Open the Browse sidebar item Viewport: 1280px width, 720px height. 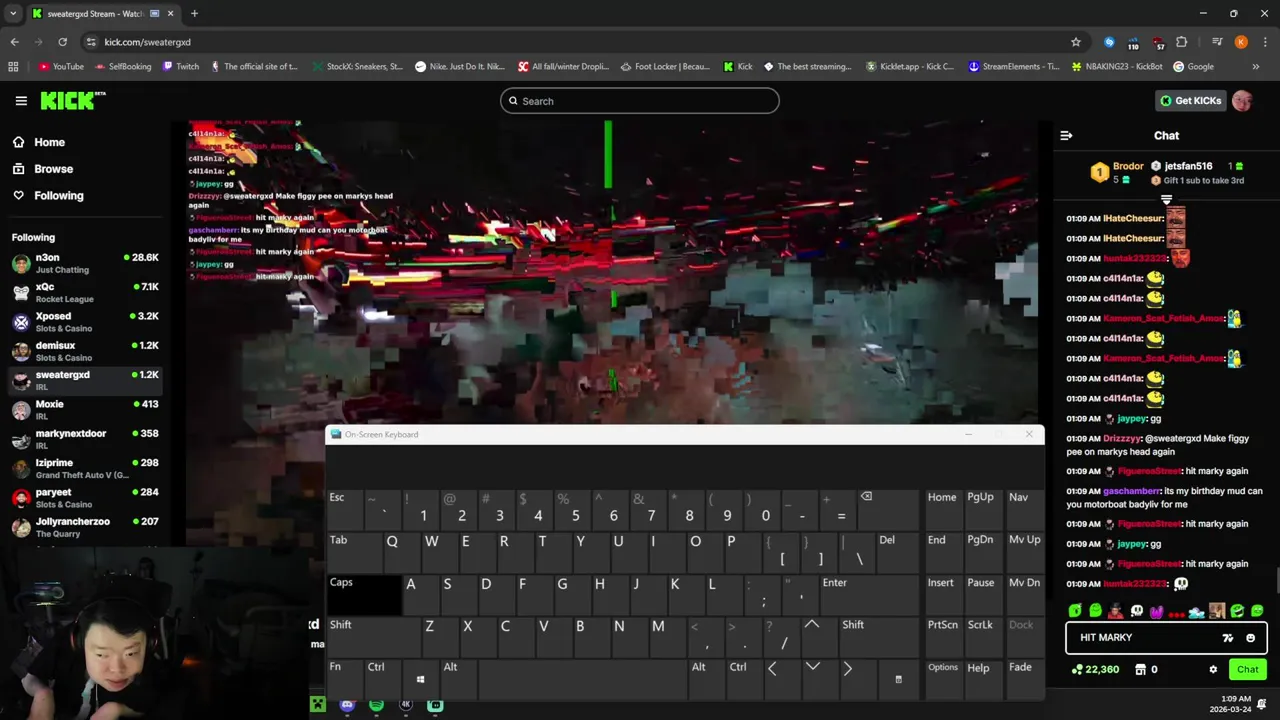[x=83, y=169]
